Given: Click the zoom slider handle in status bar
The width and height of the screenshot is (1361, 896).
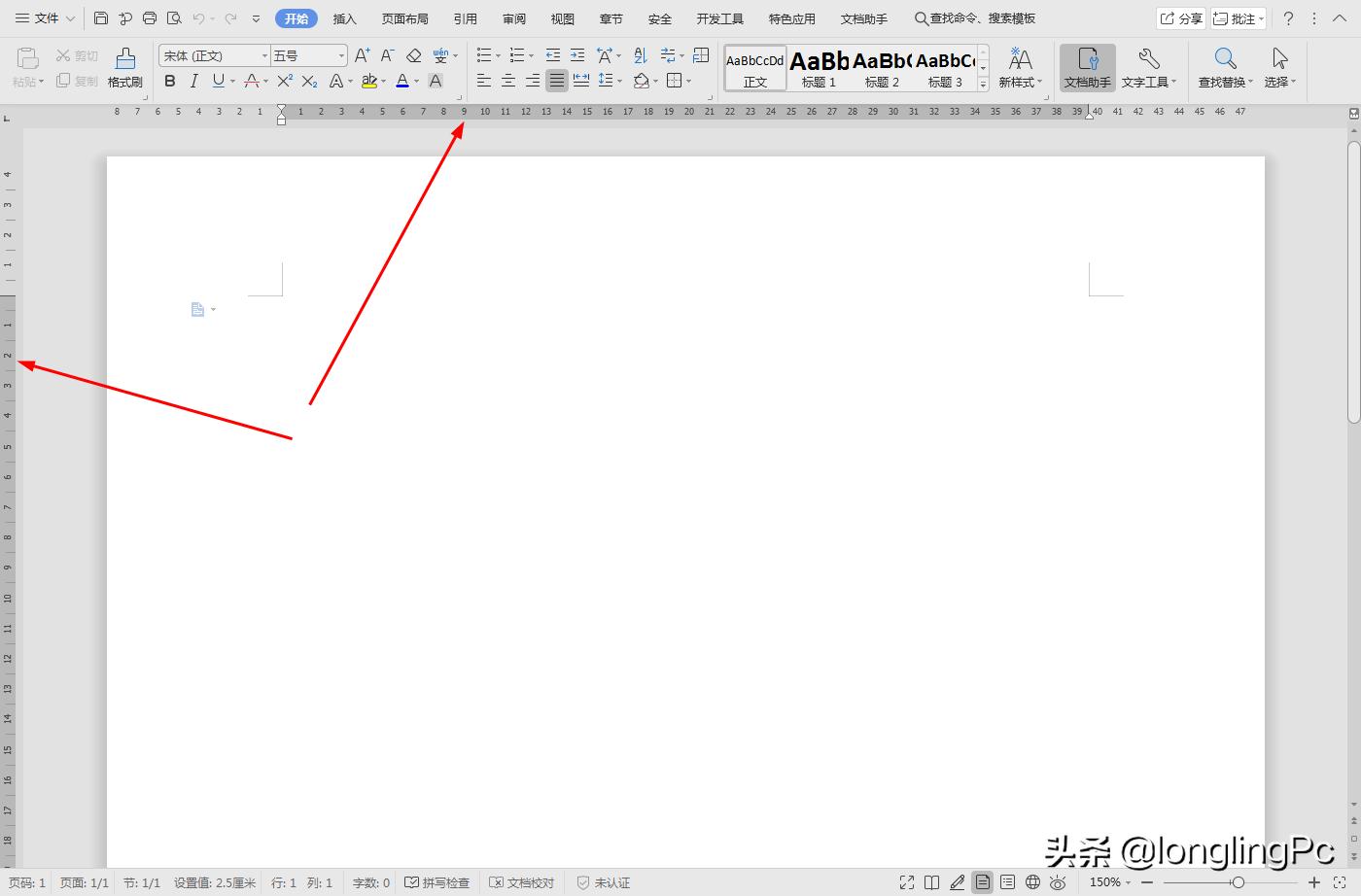Looking at the screenshot, I should (x=1238, y=882).
